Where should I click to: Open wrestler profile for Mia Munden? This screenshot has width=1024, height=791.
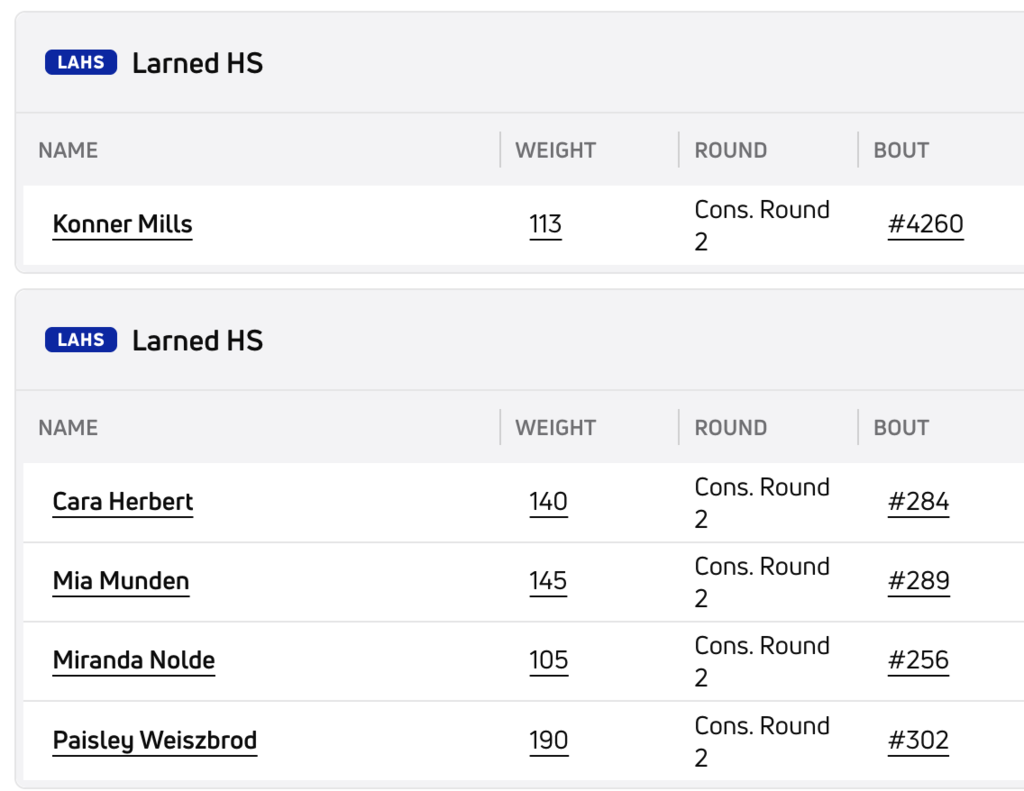tap(120, 581)
